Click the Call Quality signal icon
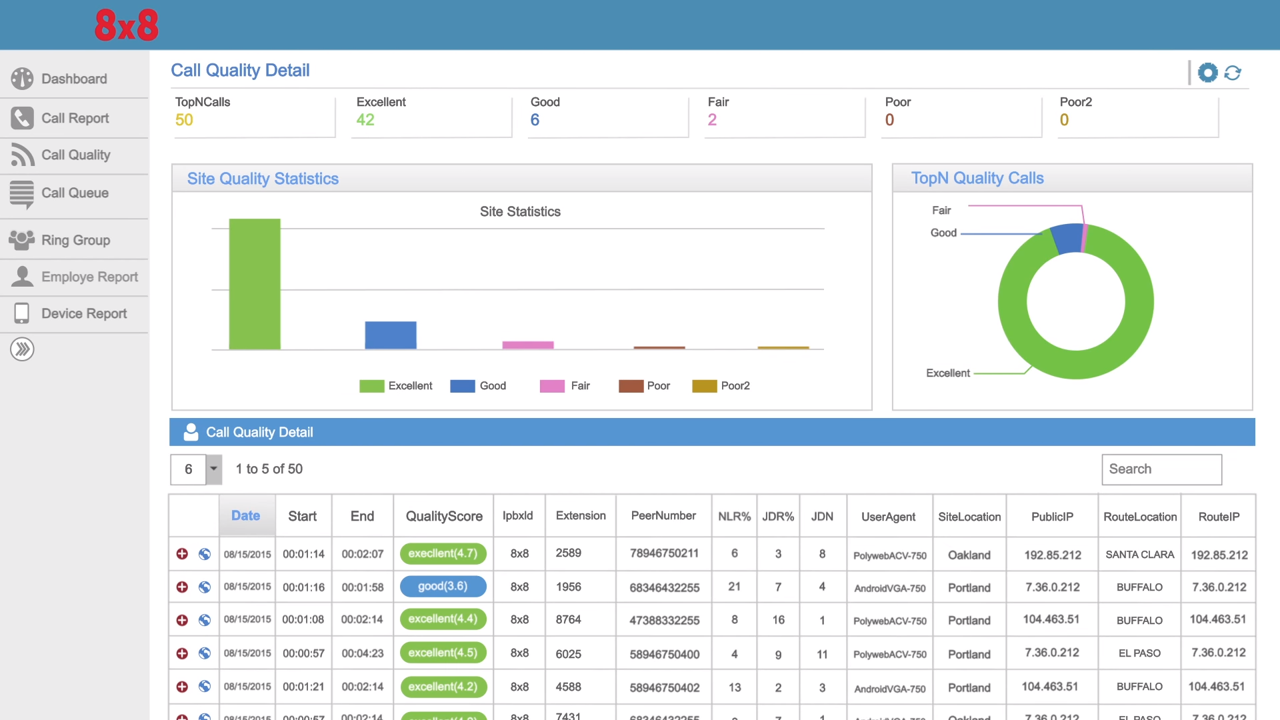 tap(22, 155)
